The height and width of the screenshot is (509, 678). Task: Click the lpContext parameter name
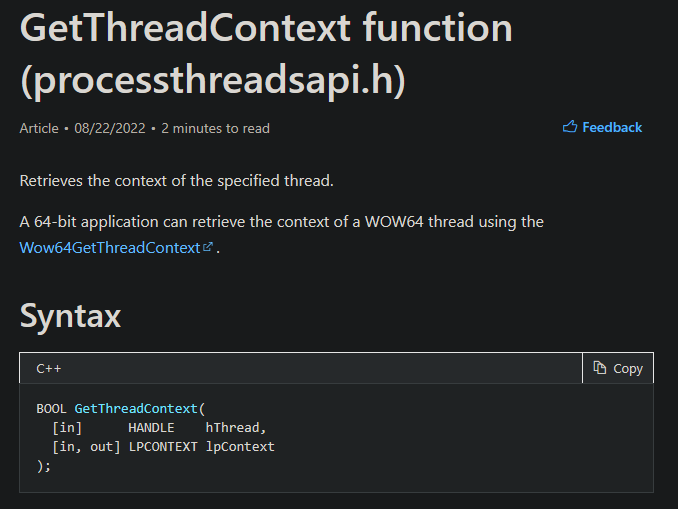point(240,446)
